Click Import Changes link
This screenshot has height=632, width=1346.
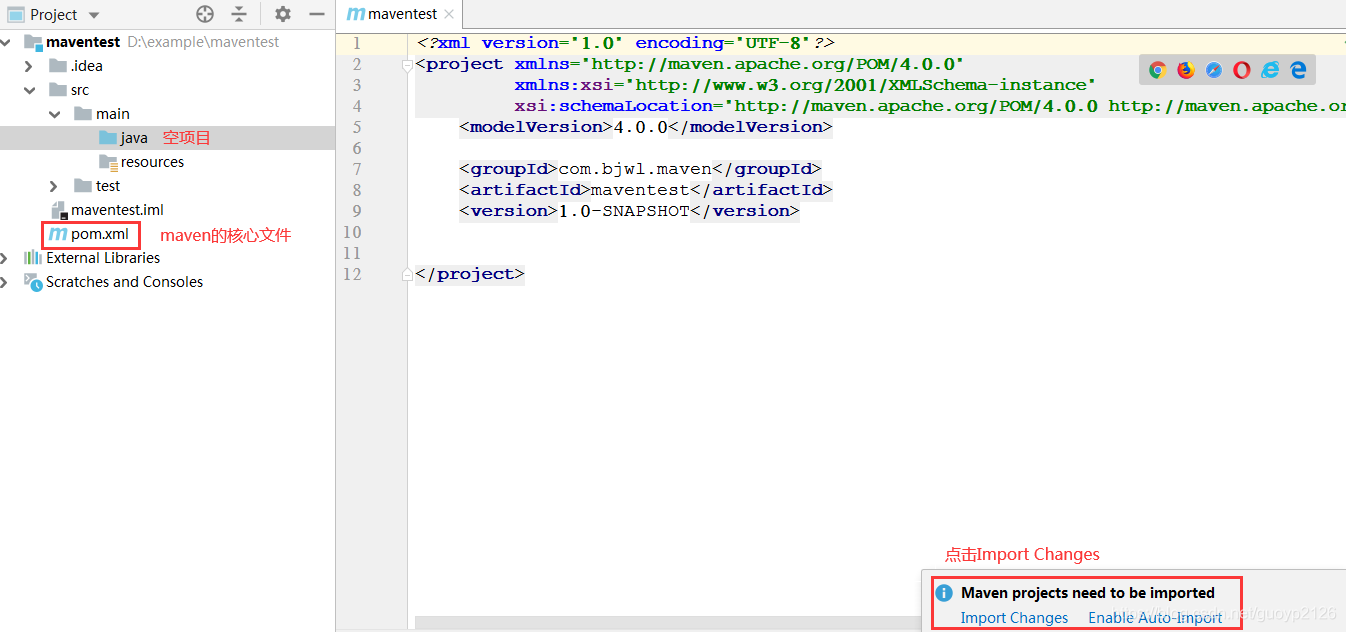click(1014, 618)
